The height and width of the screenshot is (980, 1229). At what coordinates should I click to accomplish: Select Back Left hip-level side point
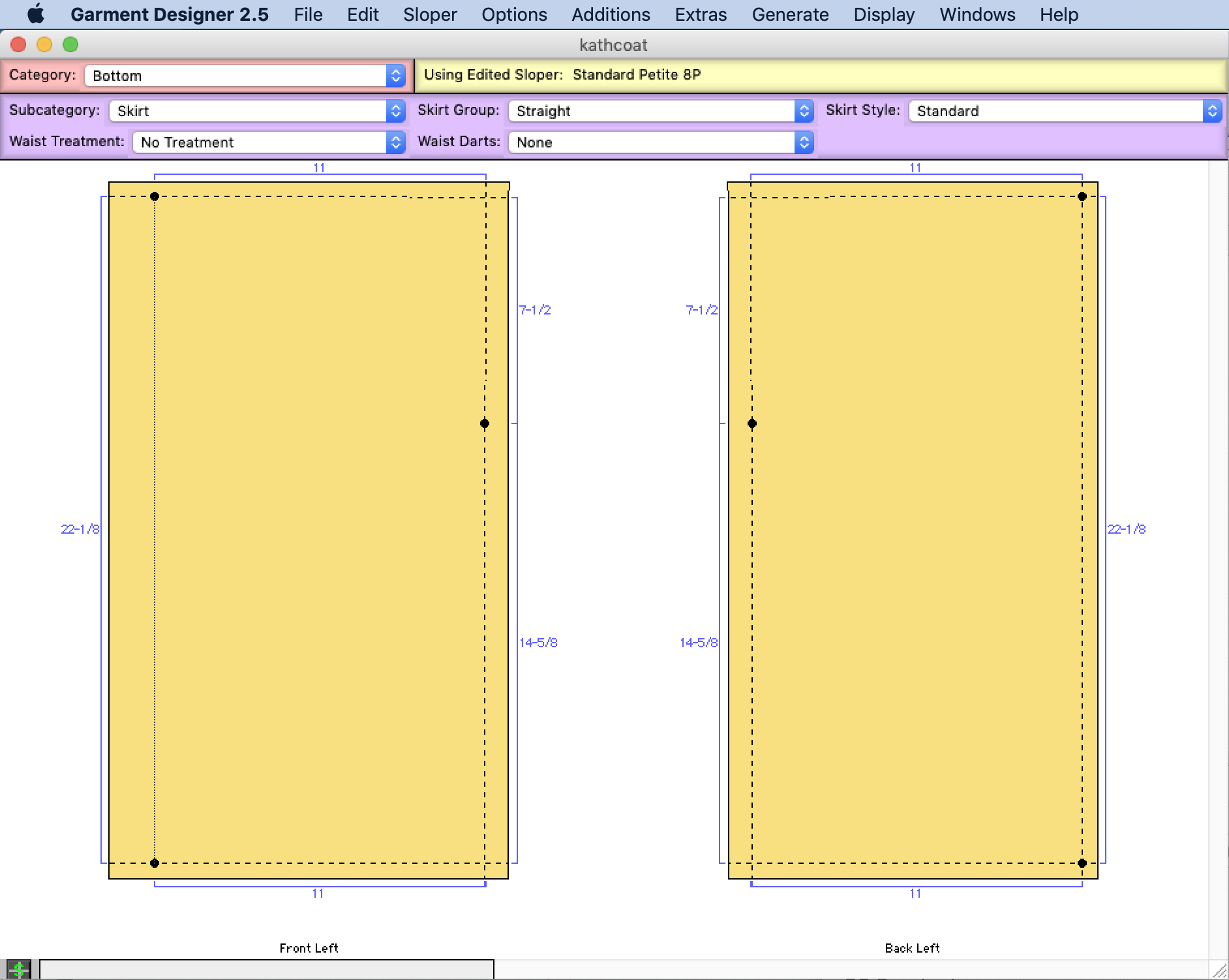tap(752, 423)
